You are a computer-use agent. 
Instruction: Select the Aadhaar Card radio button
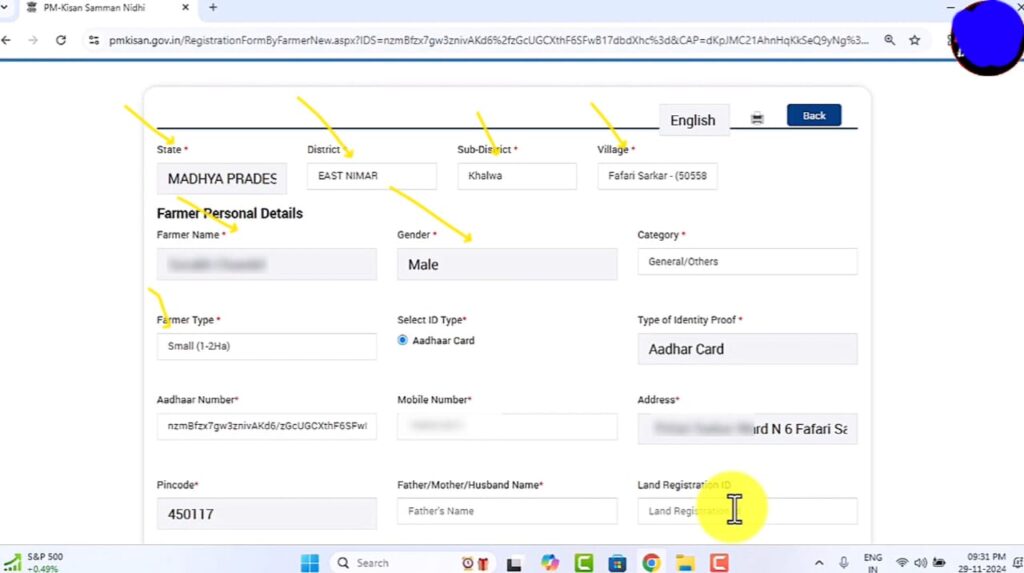tap(403, 340)
